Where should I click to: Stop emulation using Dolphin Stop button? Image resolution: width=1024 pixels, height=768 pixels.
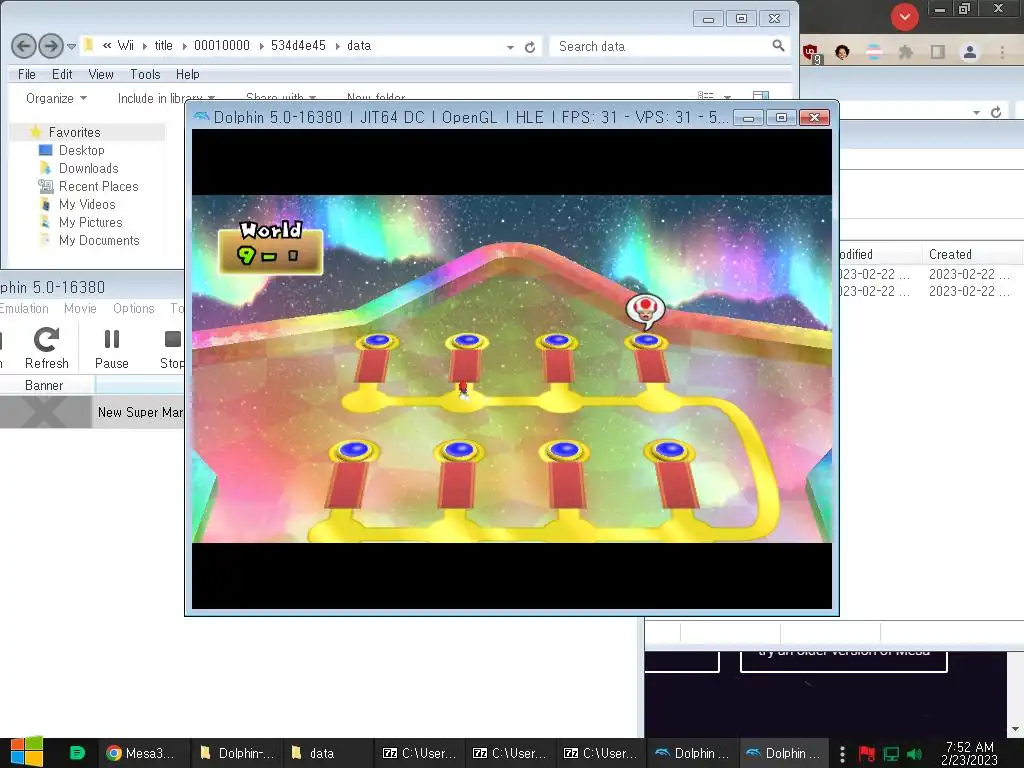click(x=172, y=349)
